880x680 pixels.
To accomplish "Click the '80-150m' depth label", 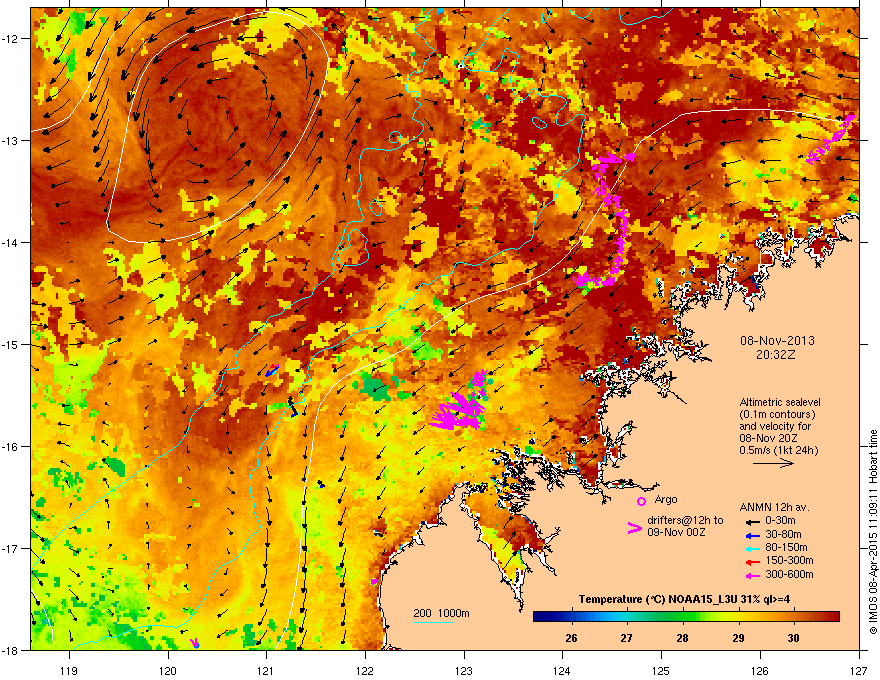I will point(786,548).
